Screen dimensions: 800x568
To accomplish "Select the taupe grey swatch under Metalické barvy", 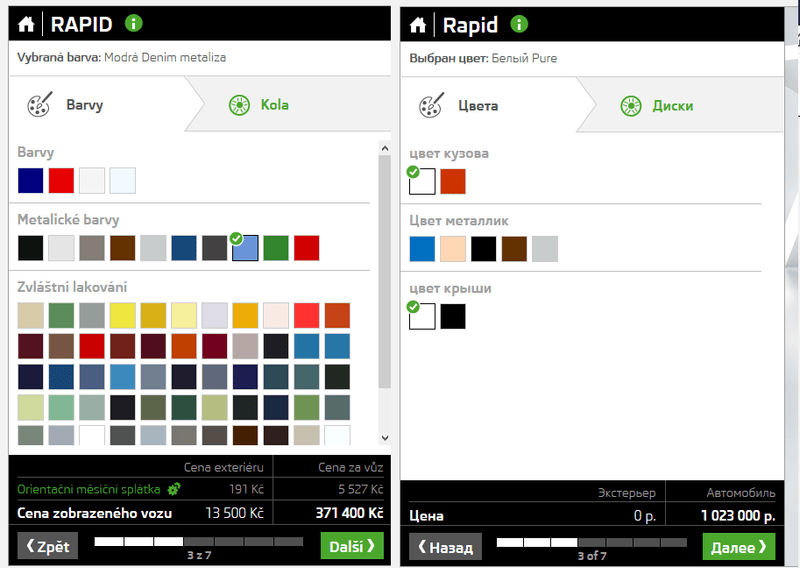I will point(92,248).
